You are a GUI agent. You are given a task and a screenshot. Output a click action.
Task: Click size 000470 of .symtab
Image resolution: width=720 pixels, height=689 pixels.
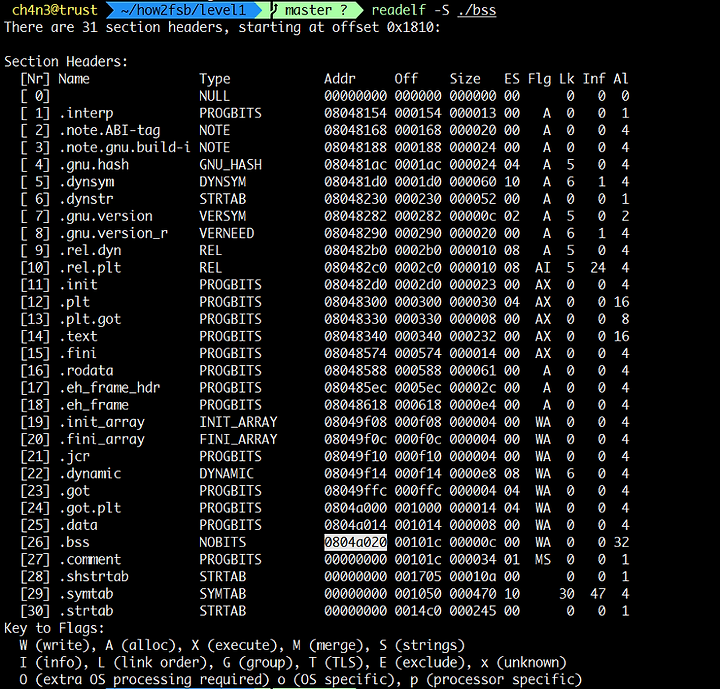coord(473,594)
